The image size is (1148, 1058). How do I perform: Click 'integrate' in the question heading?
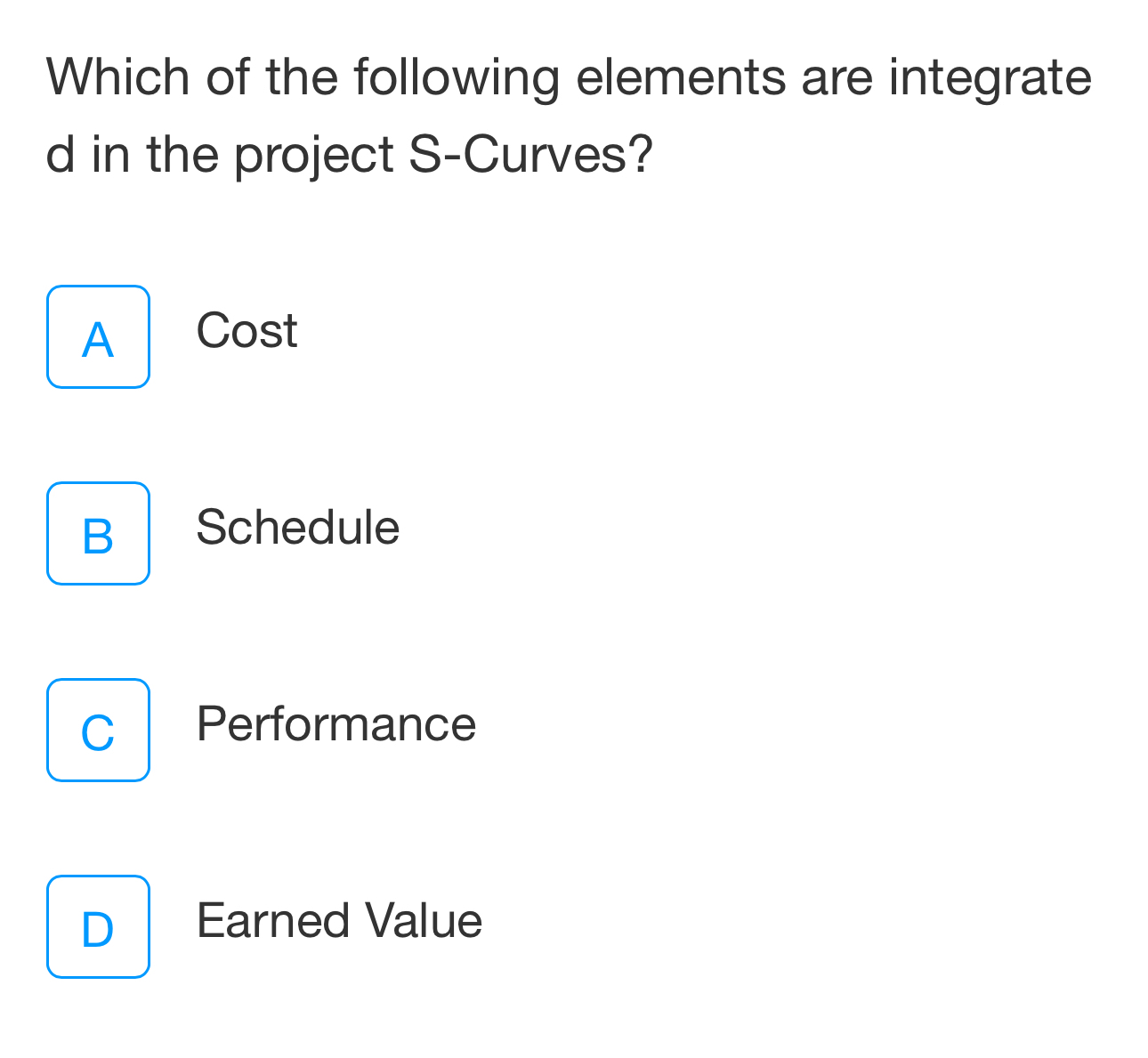pos(990,78)
